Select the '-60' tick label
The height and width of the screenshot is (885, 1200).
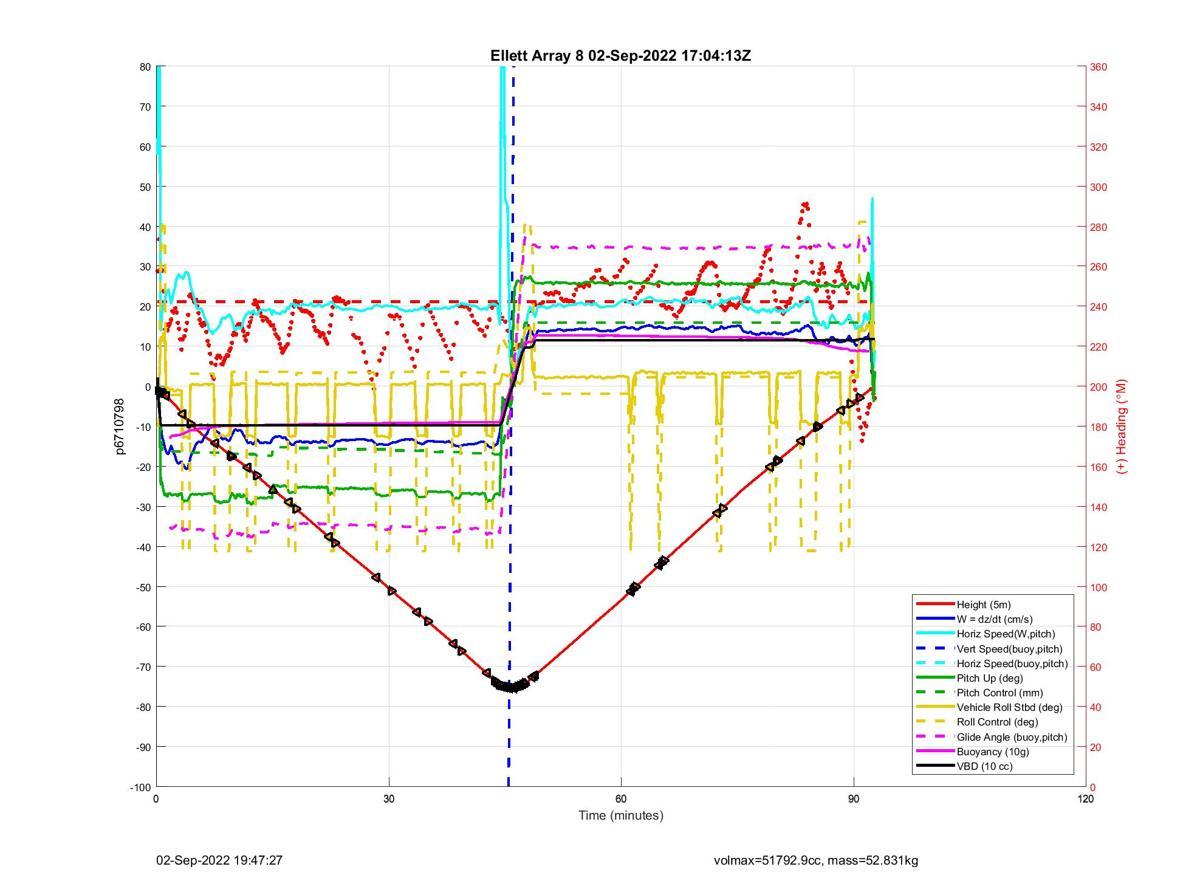[x=142, y=627]
